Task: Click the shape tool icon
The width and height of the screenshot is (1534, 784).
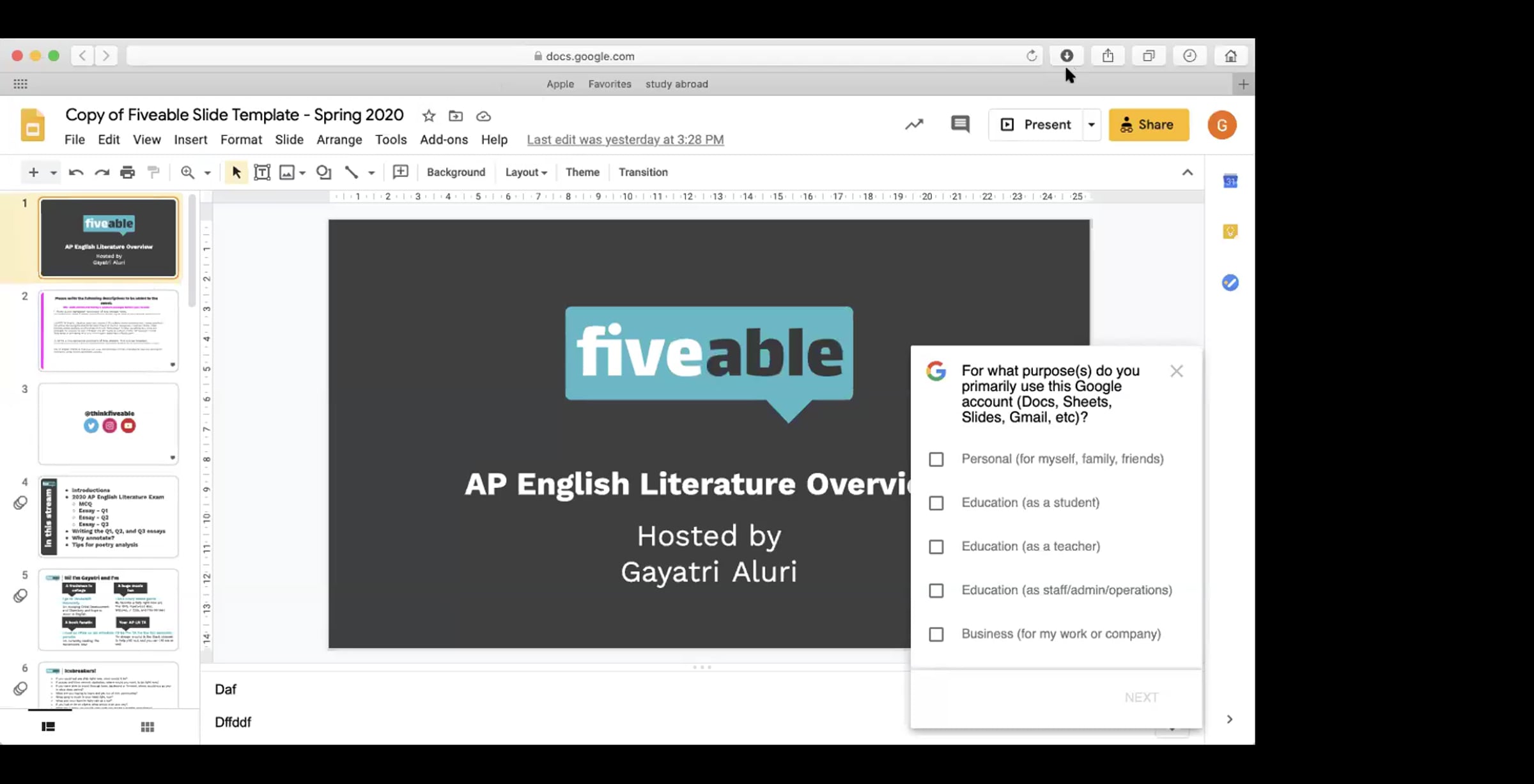Action: coord(324,173)
